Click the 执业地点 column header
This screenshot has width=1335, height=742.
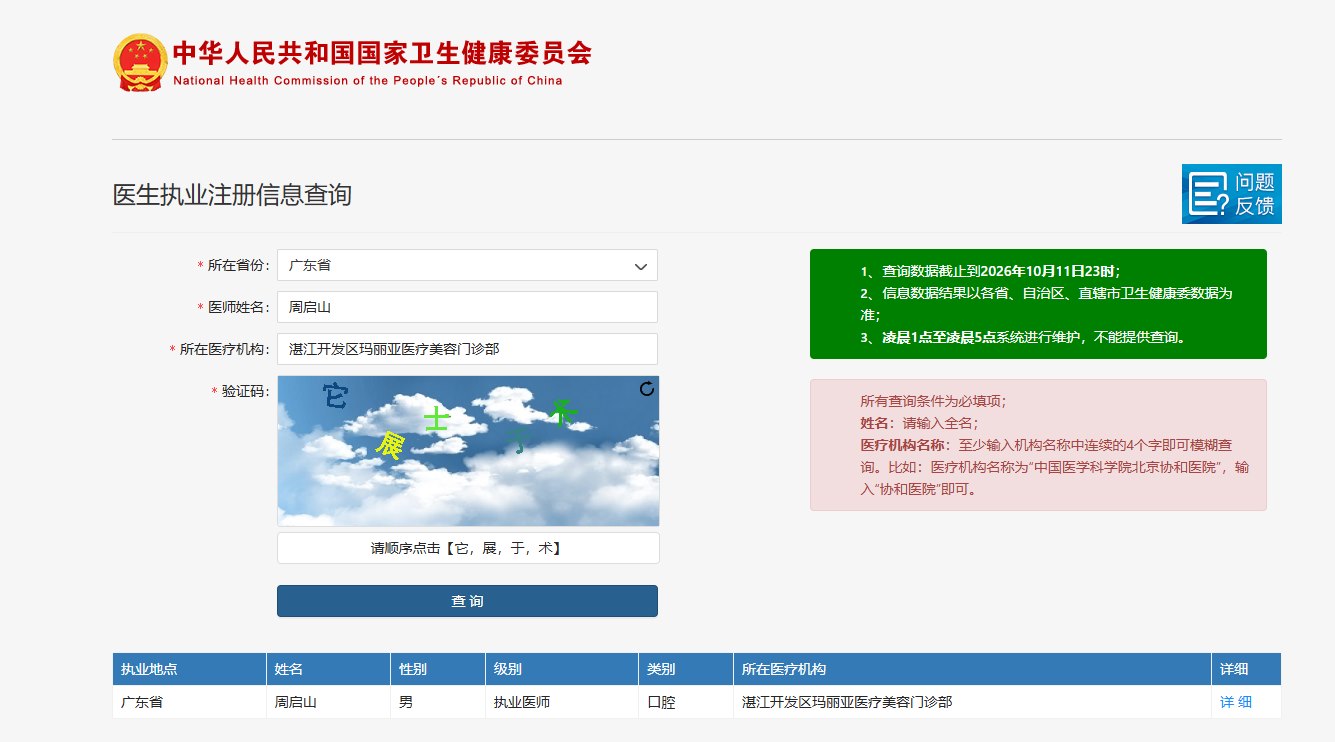pos(189,669)
